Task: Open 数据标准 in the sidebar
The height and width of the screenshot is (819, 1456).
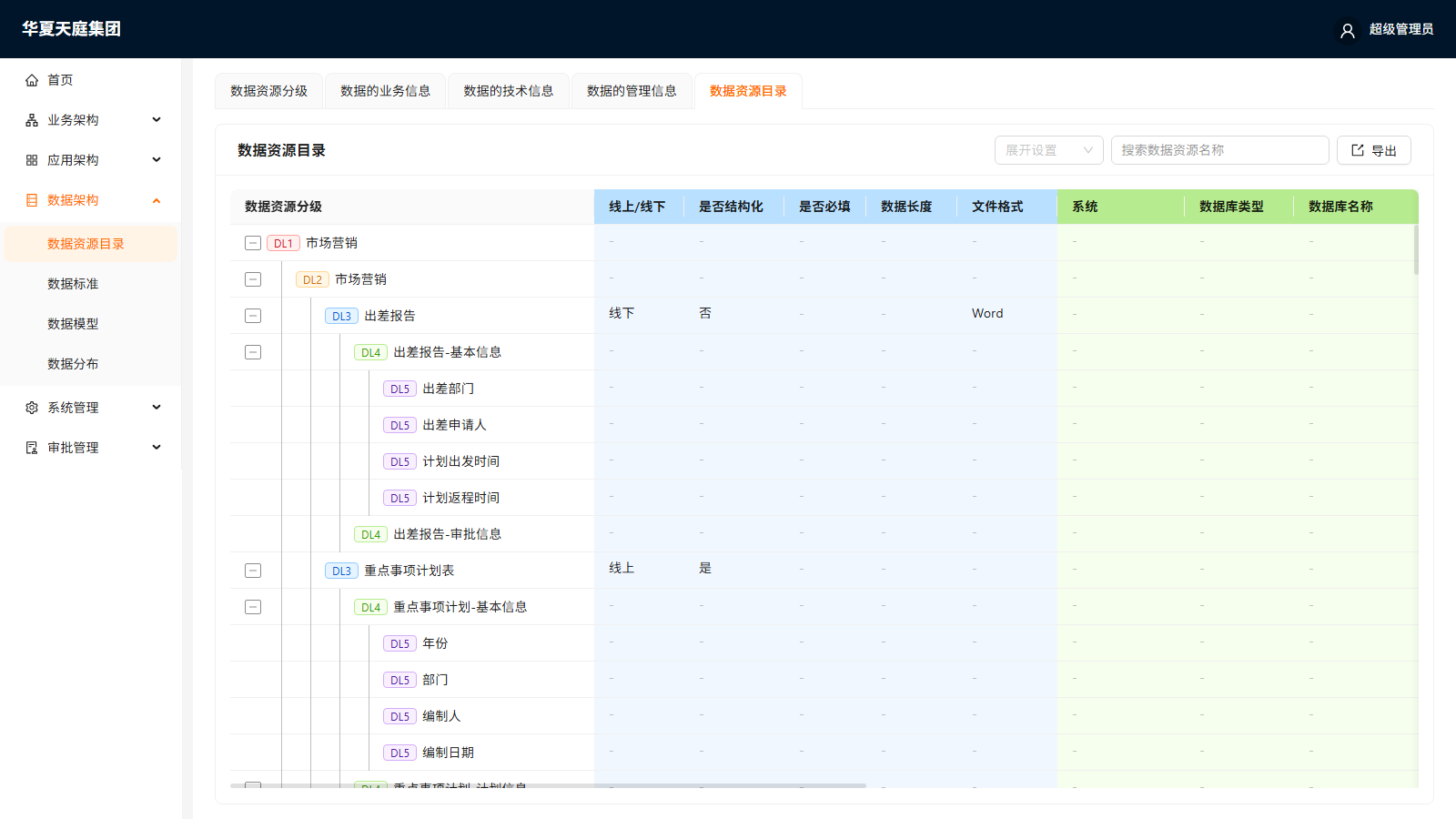Action: coord(91,284)
